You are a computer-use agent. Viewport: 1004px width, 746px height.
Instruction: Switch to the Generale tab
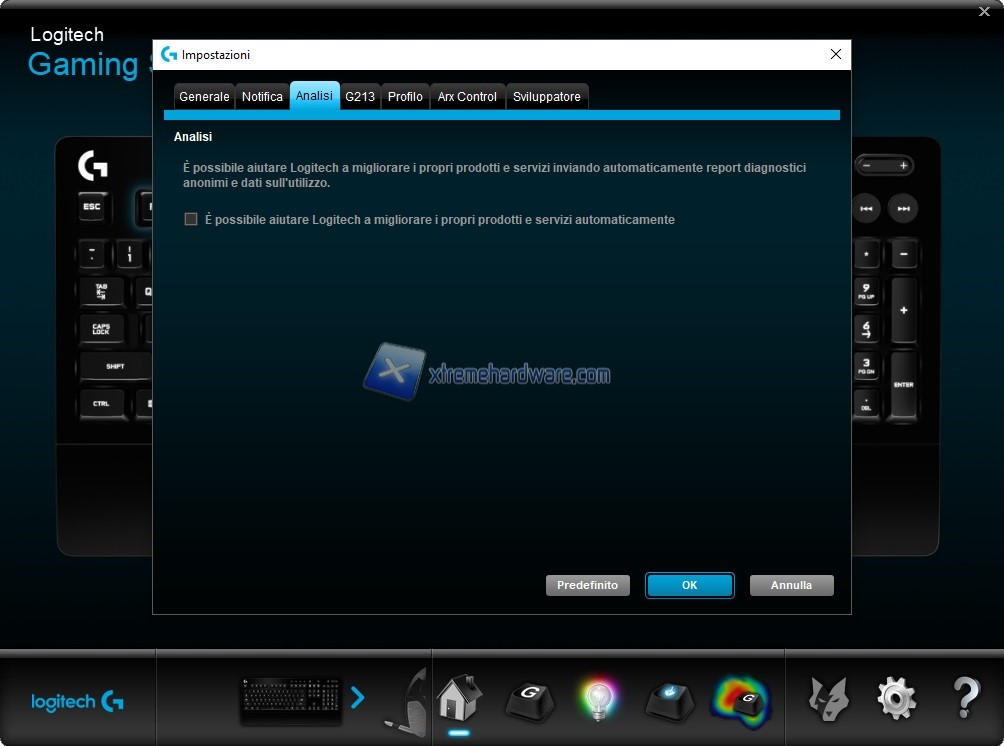204,97
